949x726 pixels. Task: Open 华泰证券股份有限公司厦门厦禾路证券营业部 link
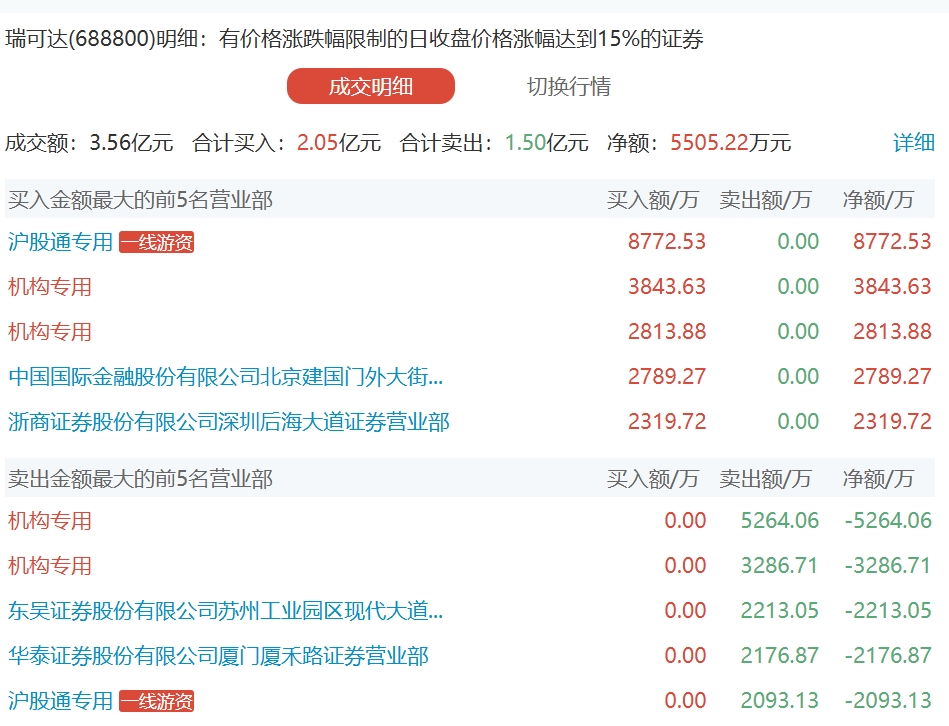[x=218, y=656]
